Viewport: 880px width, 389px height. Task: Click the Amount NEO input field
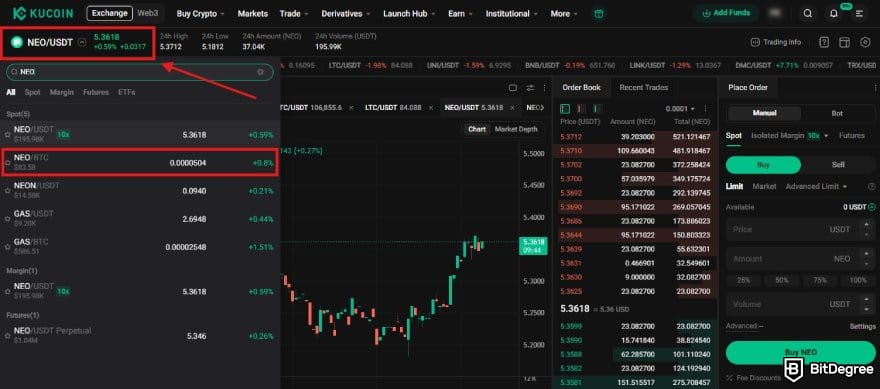point(800,259)
